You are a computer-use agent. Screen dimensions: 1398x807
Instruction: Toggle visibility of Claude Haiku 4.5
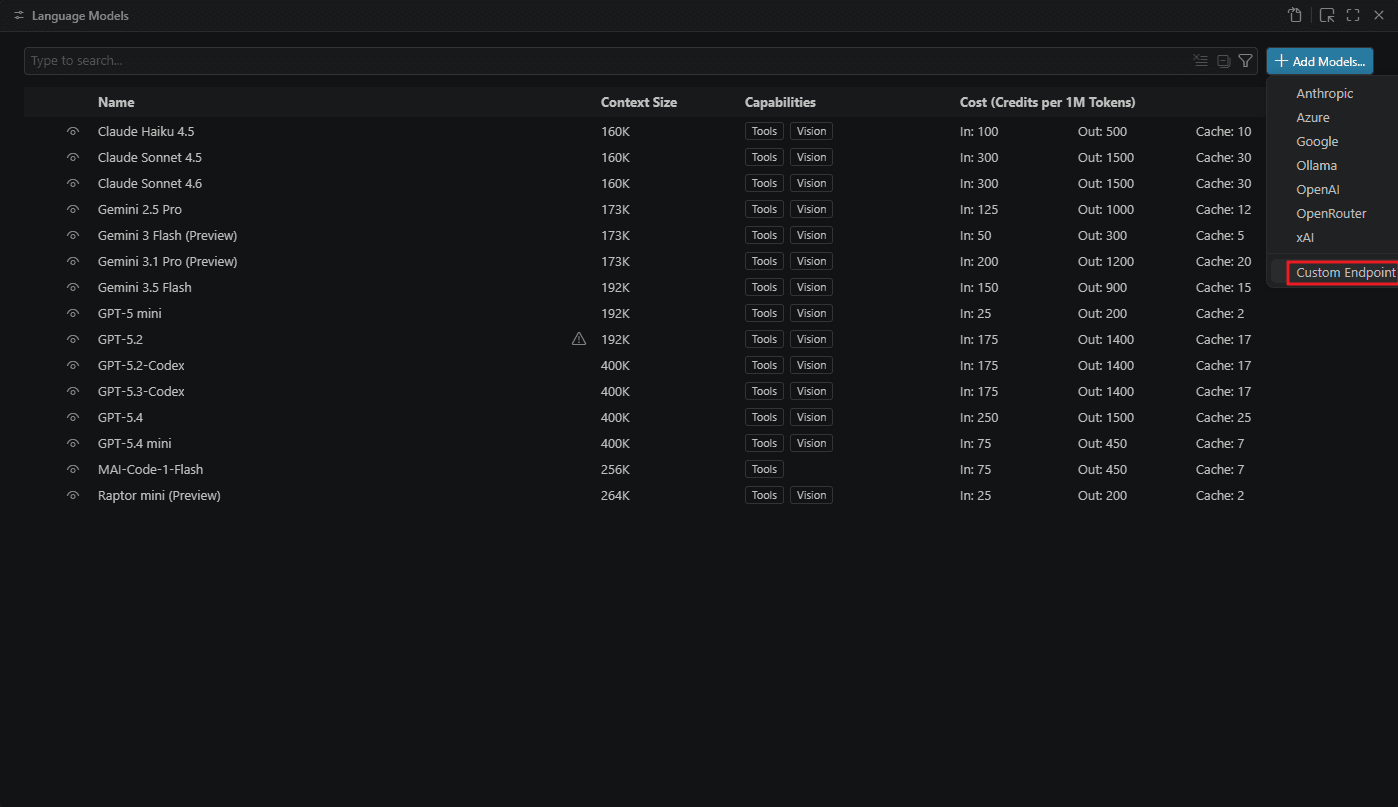[73, 131]
